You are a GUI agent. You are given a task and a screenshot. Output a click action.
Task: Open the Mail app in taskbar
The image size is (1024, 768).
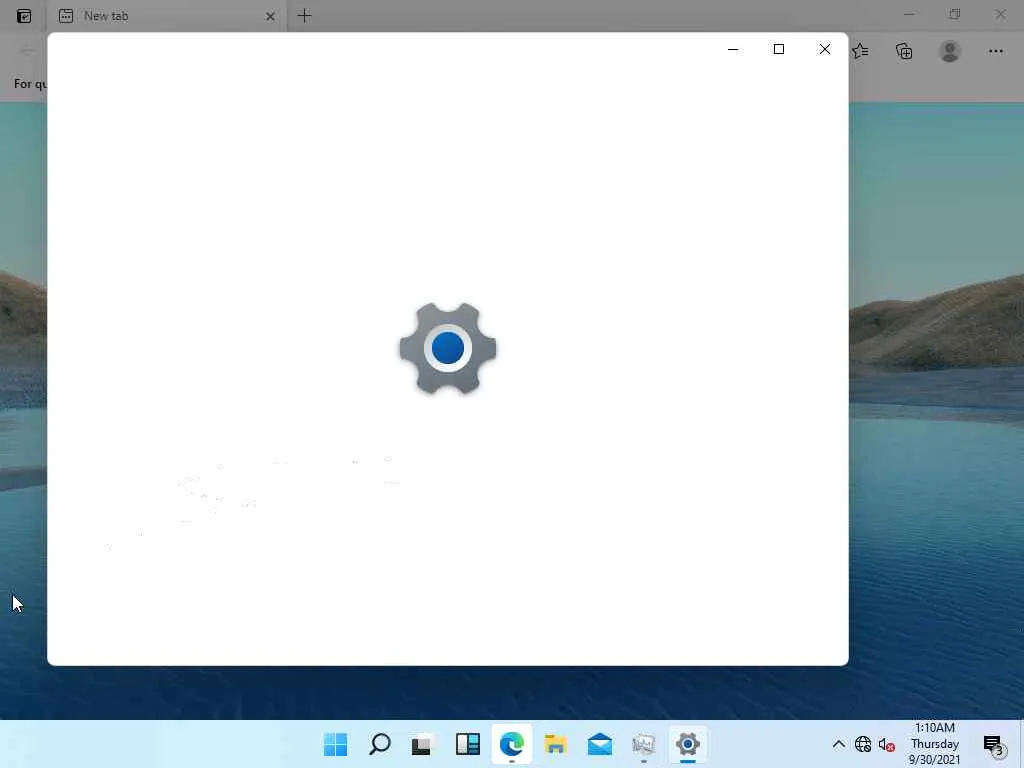click(x=600, y=744)
